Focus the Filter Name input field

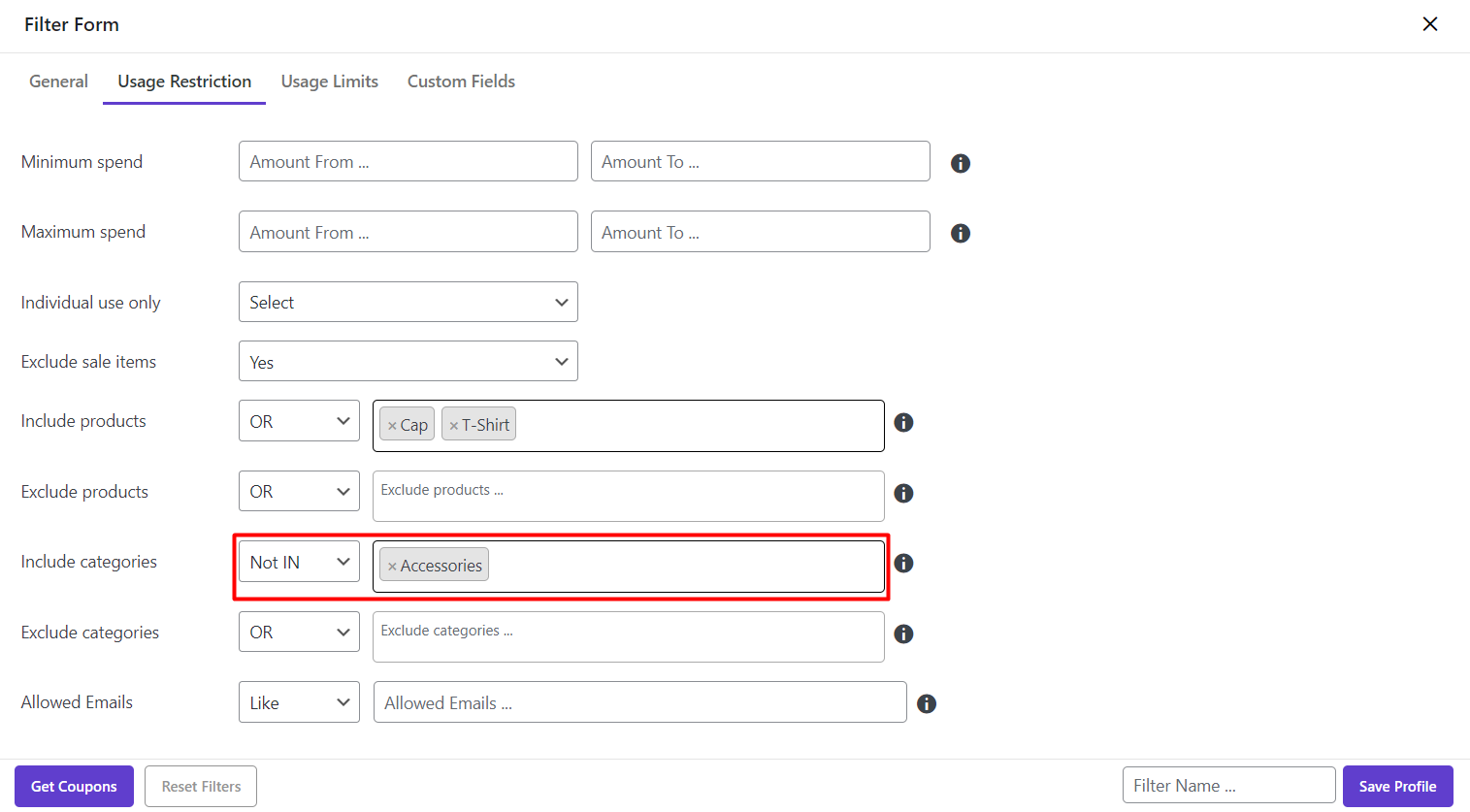1228,786
